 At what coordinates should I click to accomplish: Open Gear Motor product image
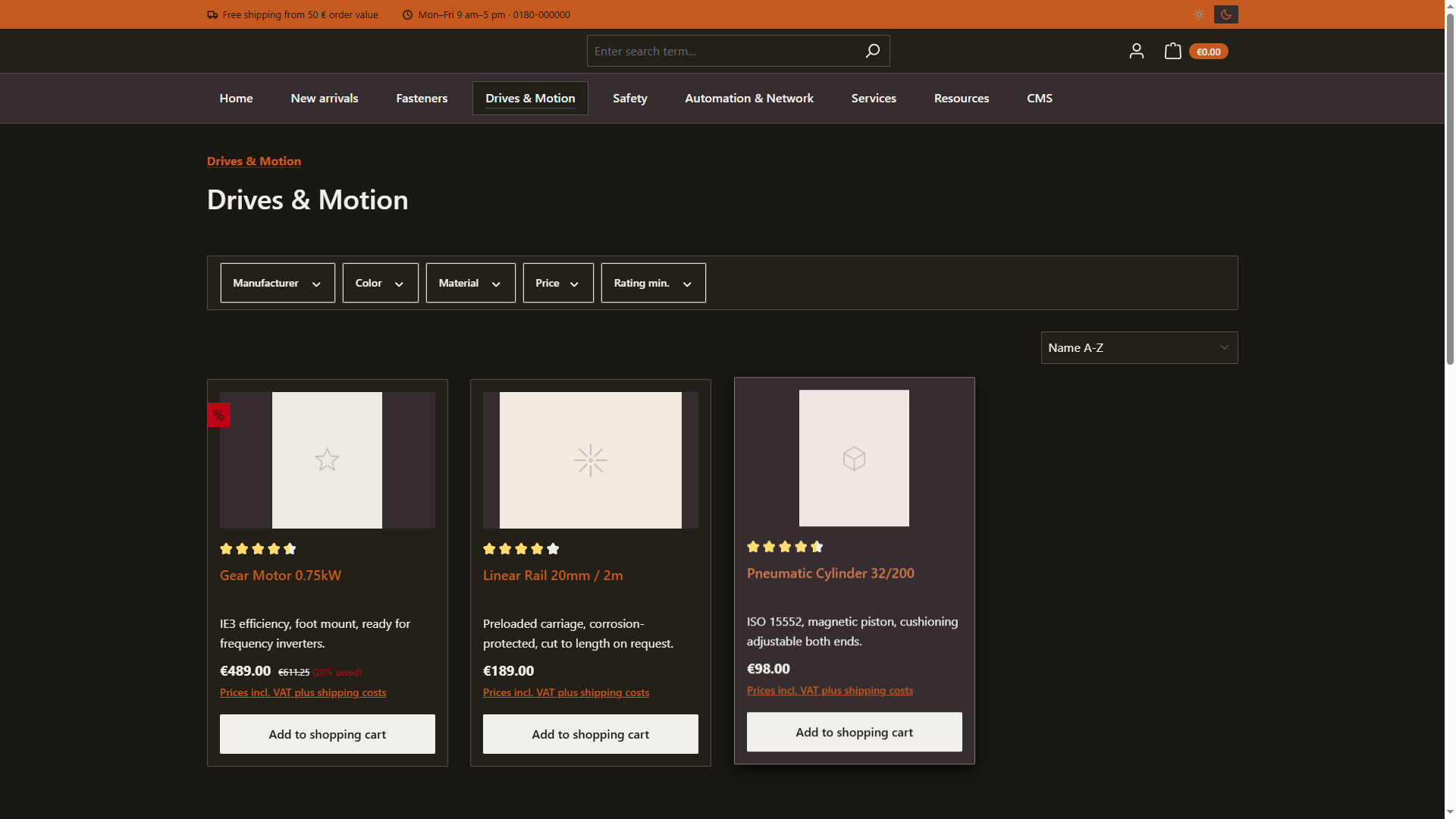click(x=327, y=460)
